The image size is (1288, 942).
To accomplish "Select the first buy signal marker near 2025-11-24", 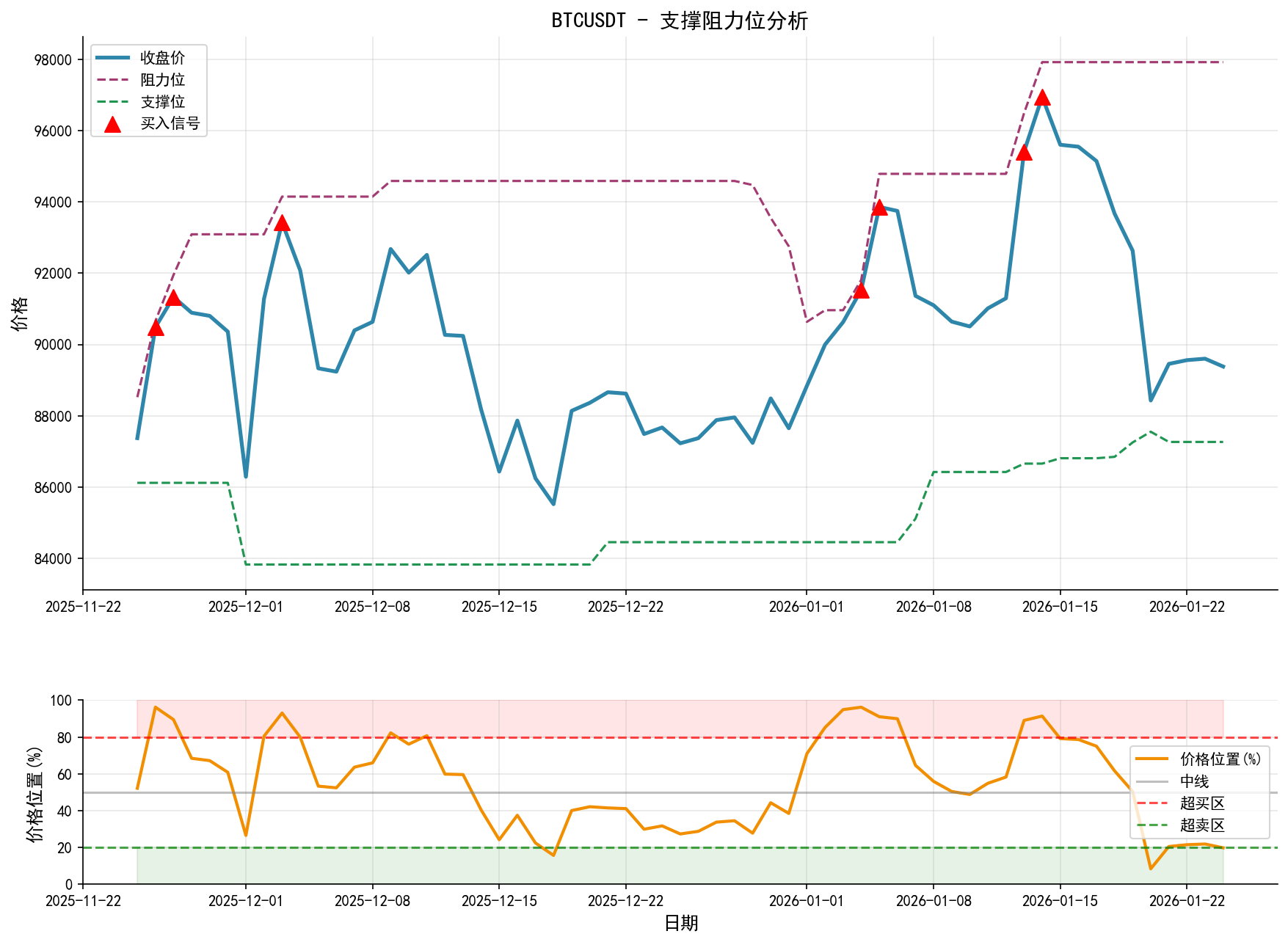I will pos(156,329).
